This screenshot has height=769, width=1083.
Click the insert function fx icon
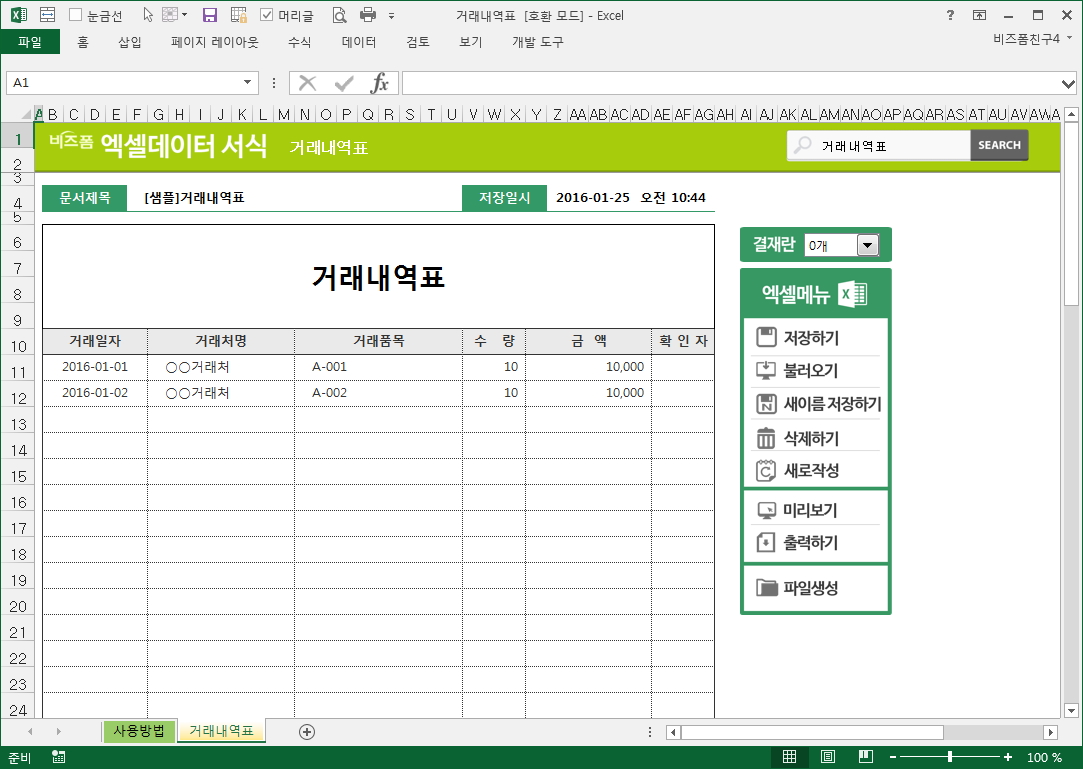click(x=380, y=83)
